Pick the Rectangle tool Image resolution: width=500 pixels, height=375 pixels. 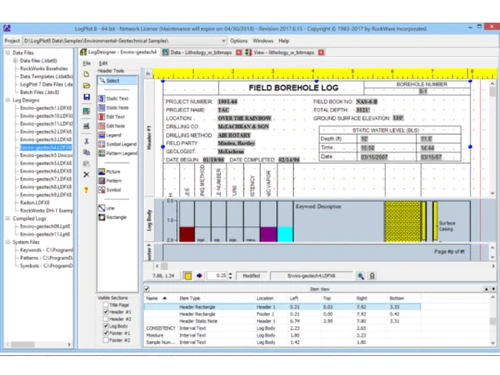click(x=113, y=217)
